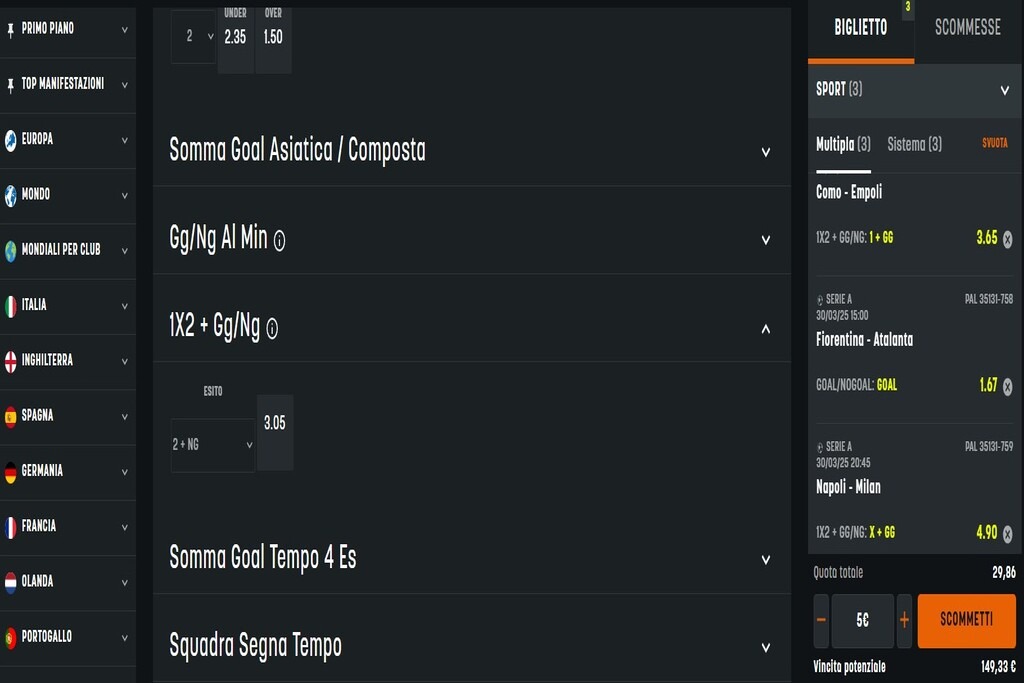Remove the Como - Empoli bet from slip

coord(1007,239)
